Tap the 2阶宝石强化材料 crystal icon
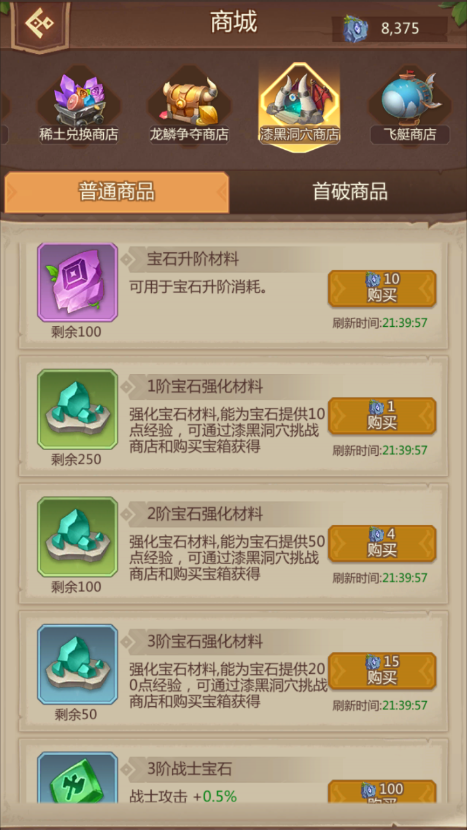 (x=77, y=537)
